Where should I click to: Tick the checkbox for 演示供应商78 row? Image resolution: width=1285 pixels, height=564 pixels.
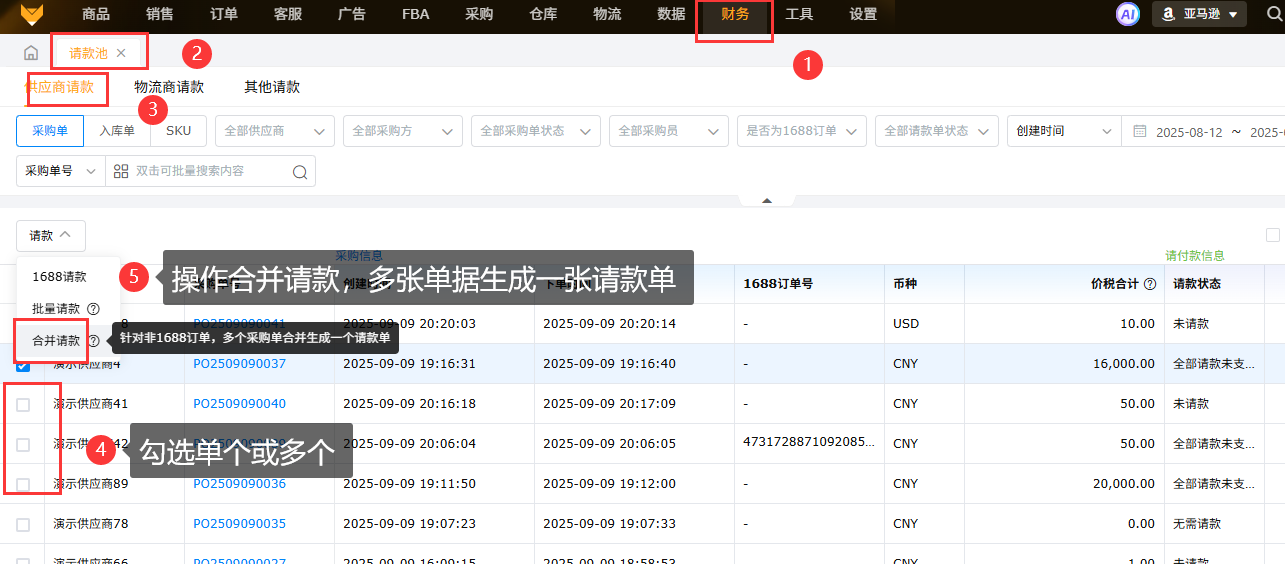pos(23,524)
